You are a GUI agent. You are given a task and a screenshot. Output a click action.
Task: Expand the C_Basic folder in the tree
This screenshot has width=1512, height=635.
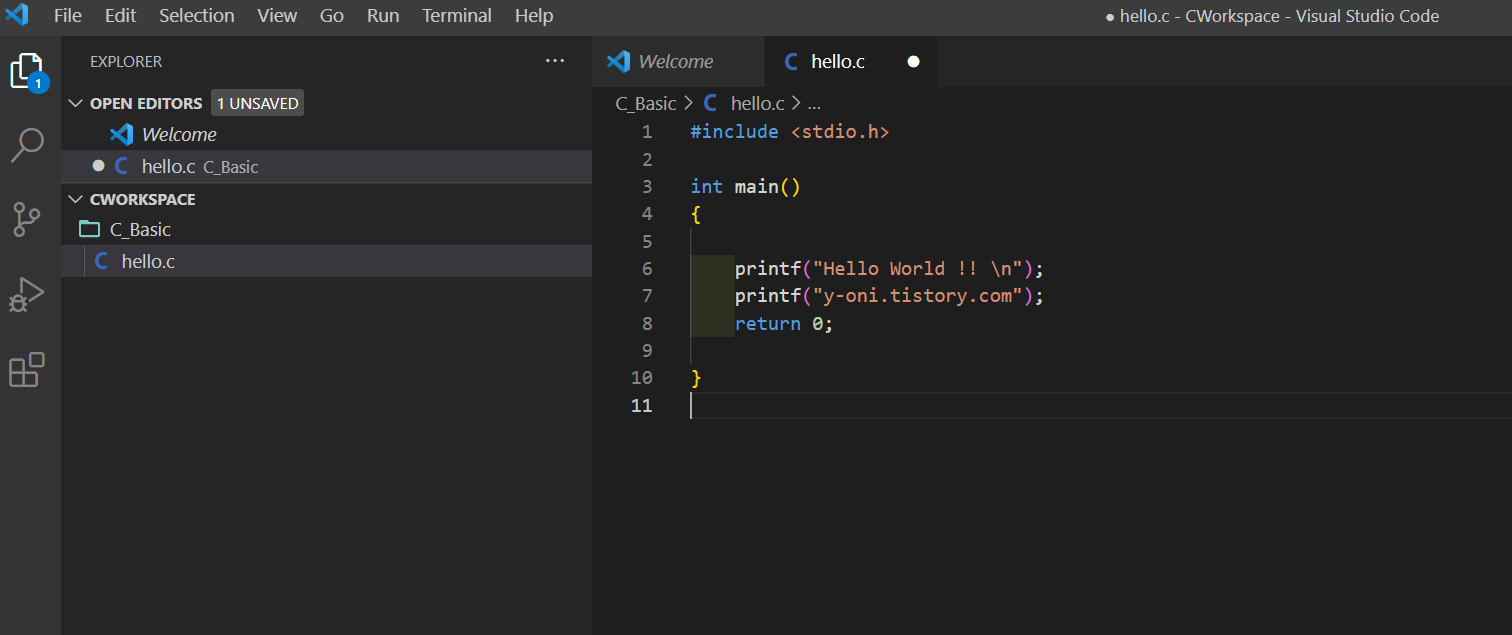[326, 229]
